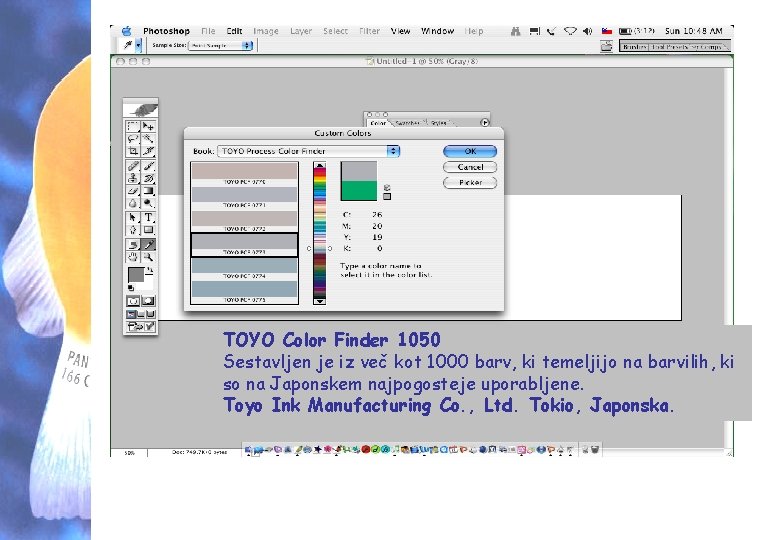Select swatch TOYO 0775

244,292
